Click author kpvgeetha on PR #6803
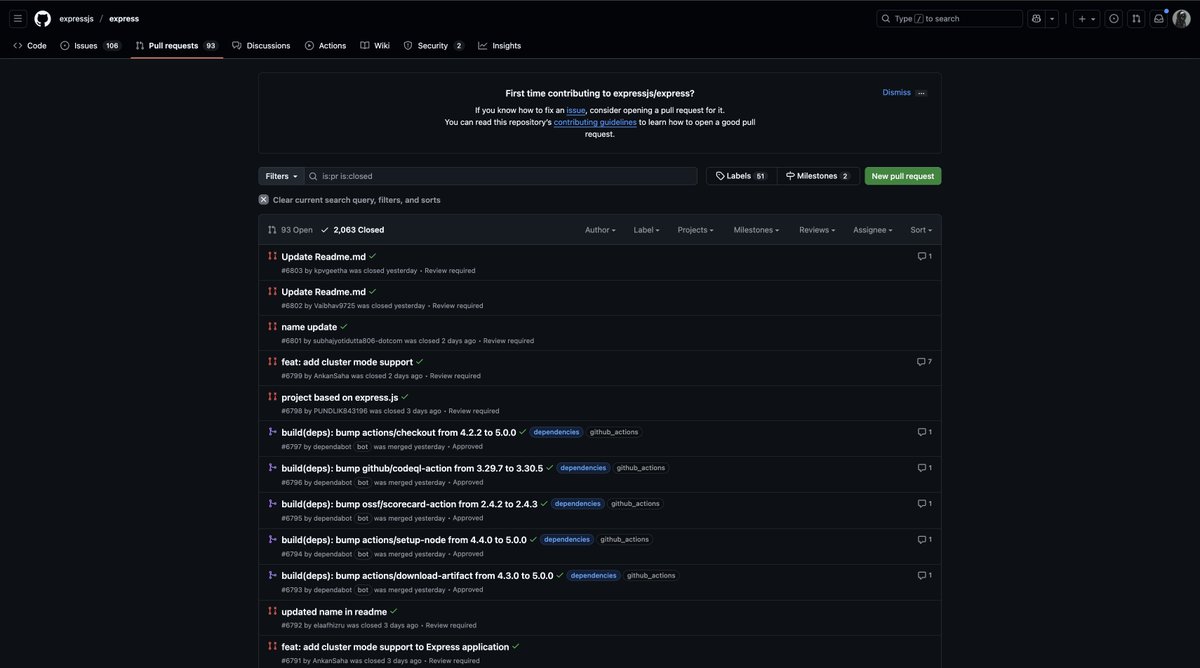 coord(331,271)
